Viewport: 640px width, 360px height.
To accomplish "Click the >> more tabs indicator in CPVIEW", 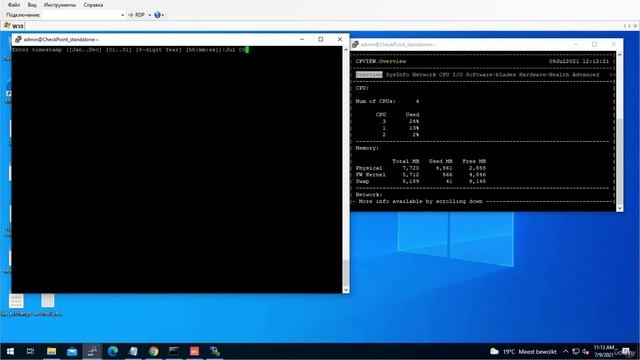I will pyautogui.click(x=611, y=75).
